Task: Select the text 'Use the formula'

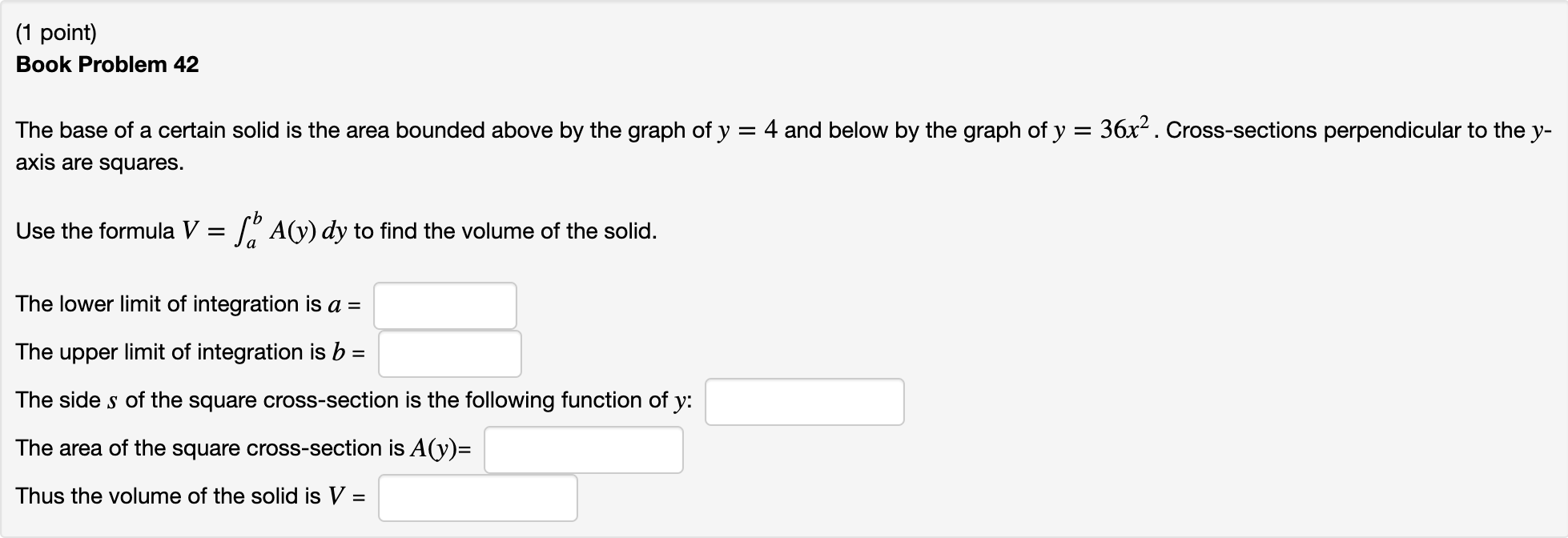Action: (x=94, y=231)
